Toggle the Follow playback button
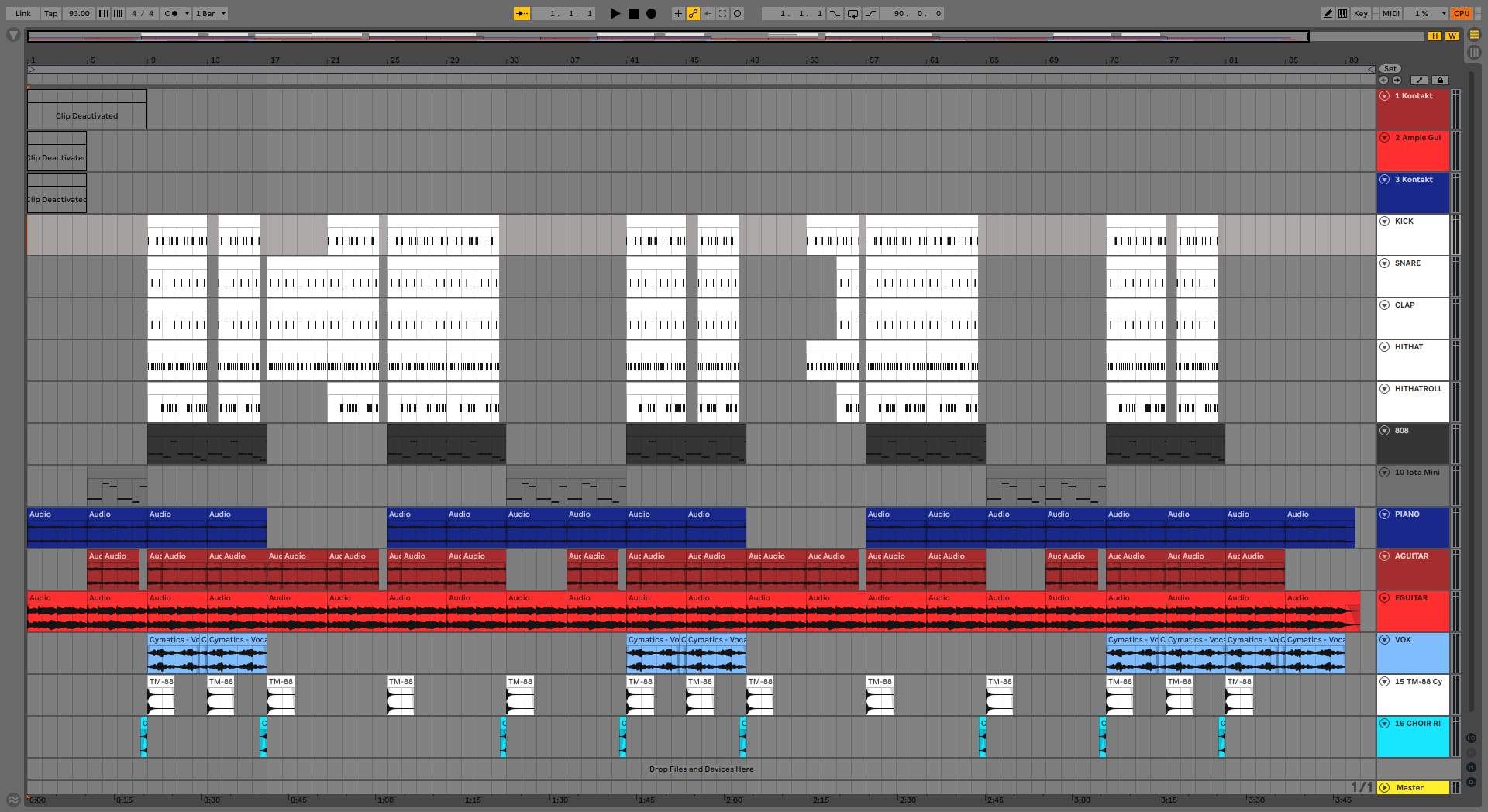Viewport: 1488px width, 812px height. coord(522,13)
